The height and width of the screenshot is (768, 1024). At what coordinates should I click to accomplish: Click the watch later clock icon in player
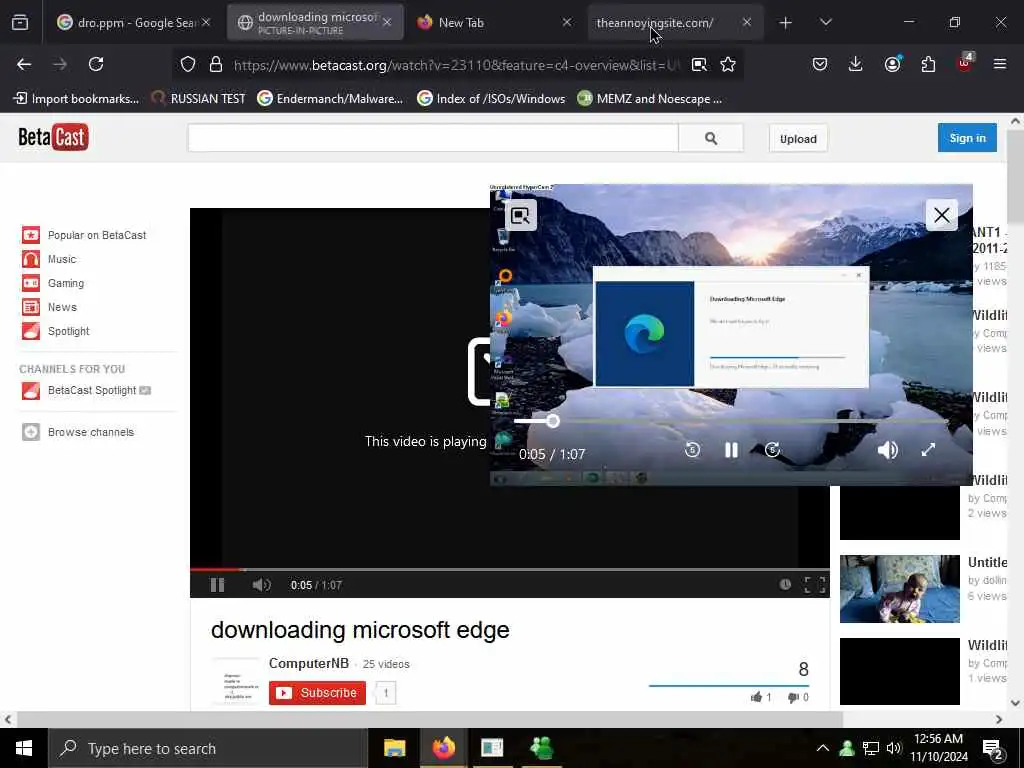[x=785, y=584]
